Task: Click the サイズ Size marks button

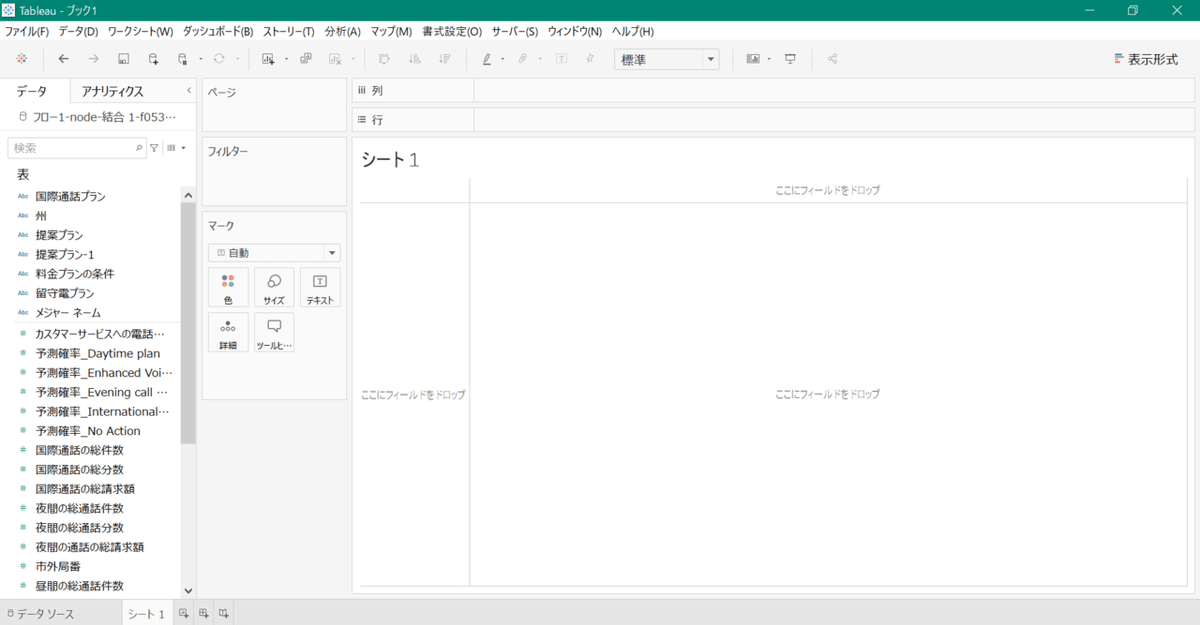Action: [x=274, y=287]
